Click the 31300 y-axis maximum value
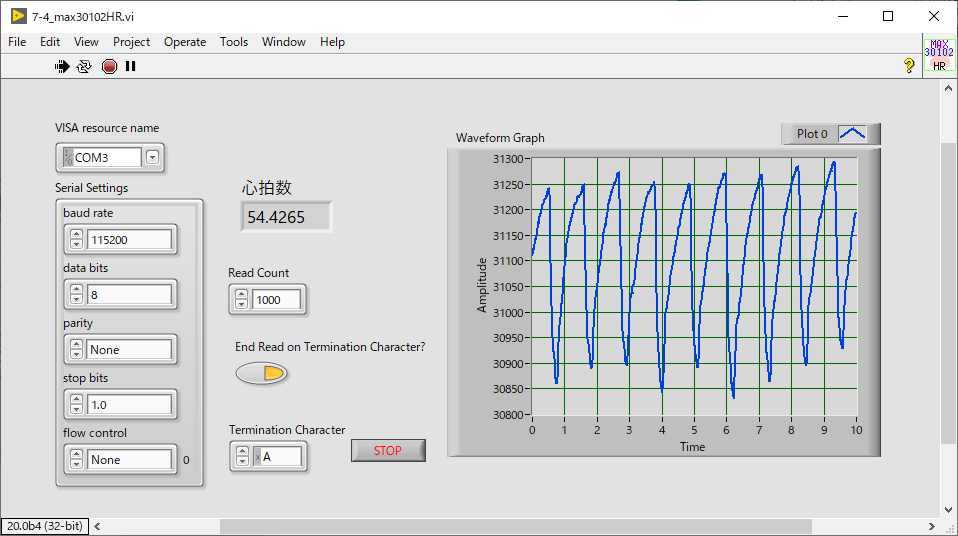 click(508, 159)
